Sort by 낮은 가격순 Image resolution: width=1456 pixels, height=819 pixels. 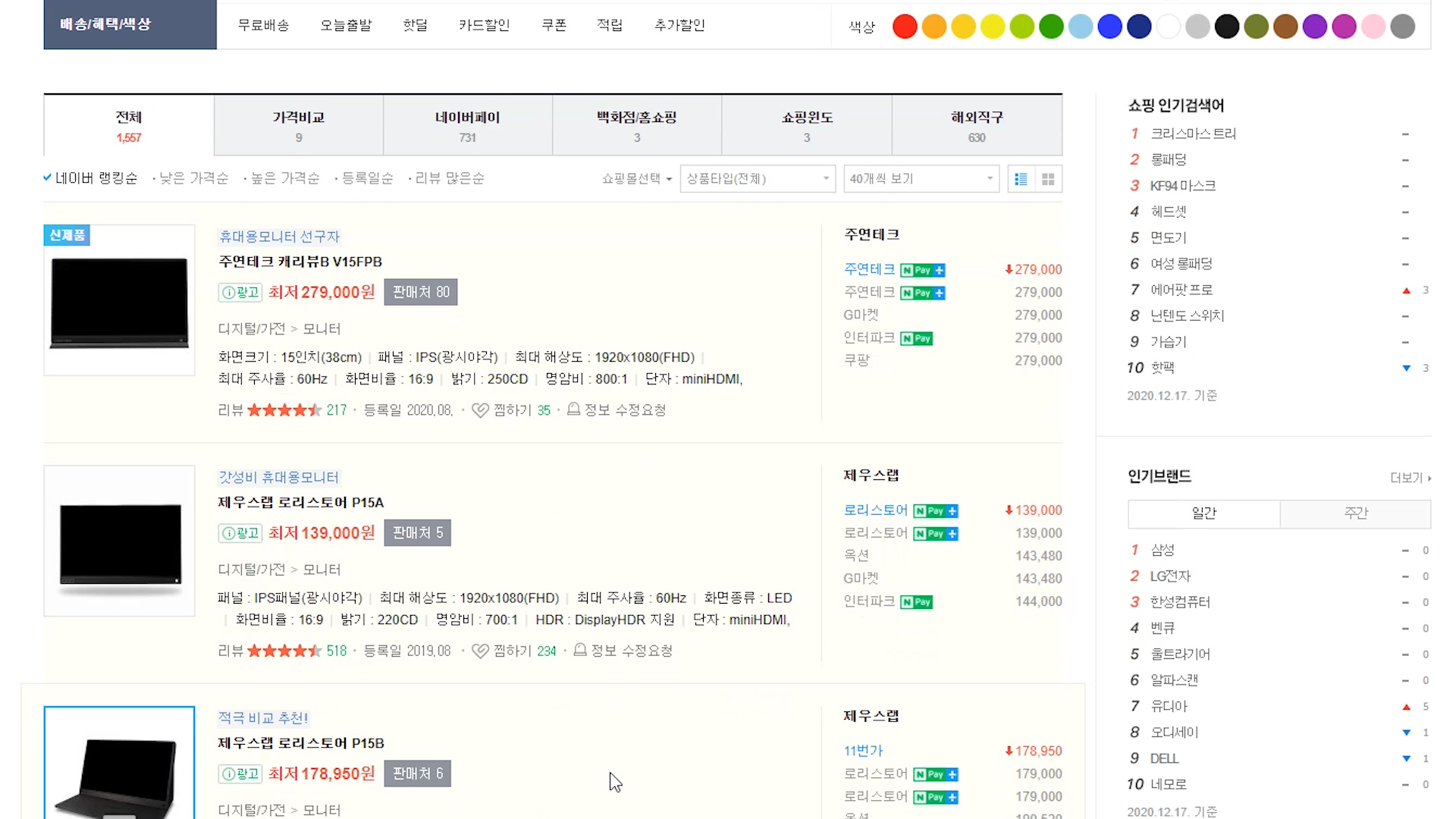pyautogui.click(x=193, y=178)
